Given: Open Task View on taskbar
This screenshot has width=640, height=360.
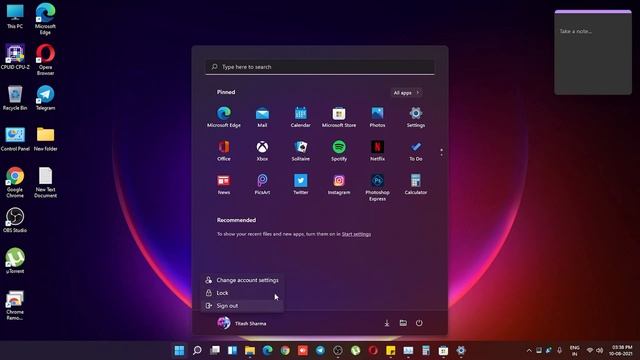Looking at the screenshot, I should [215, 350].
